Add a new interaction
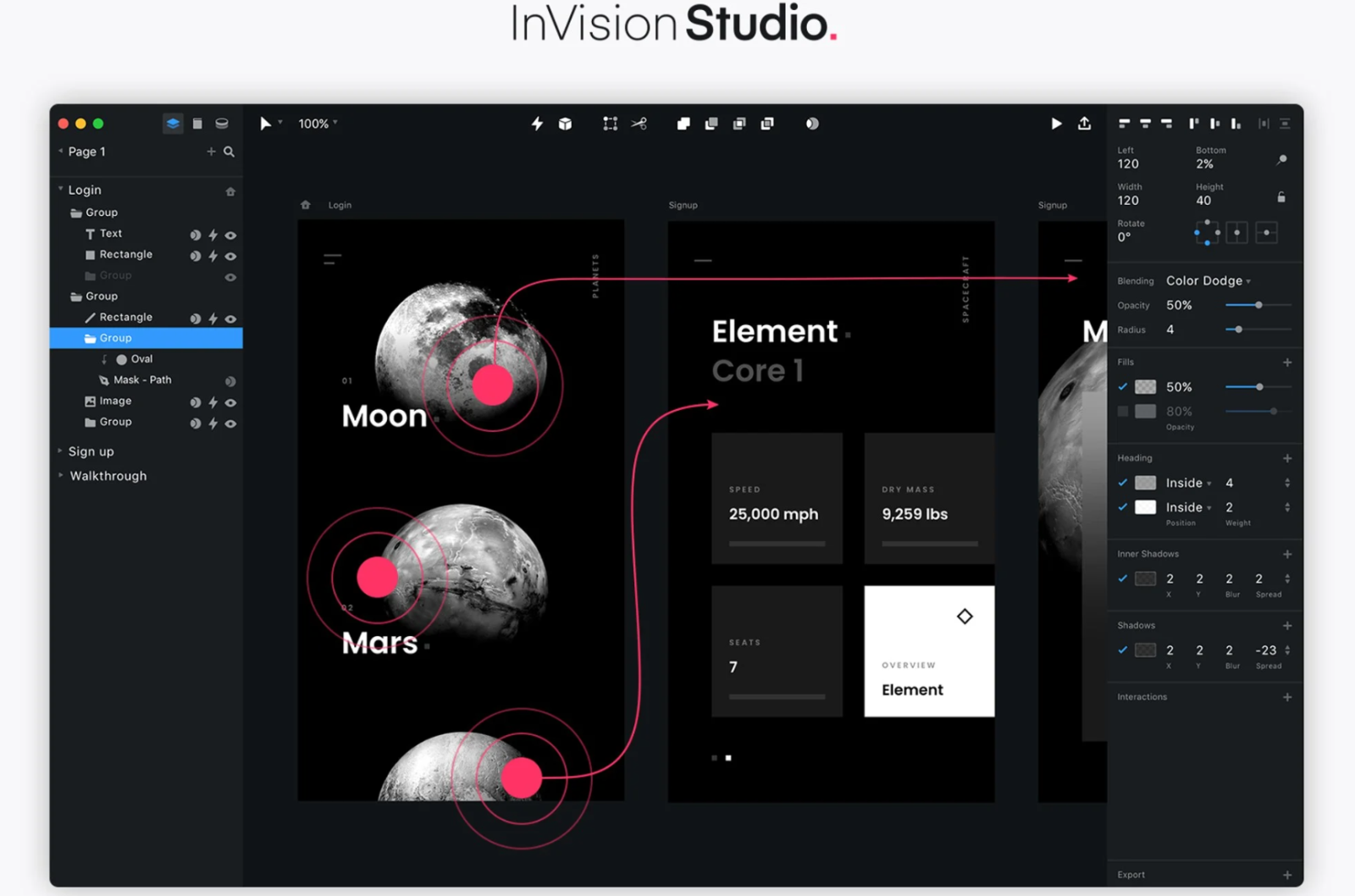This screenshot has width=1355, height=896. [1287, 697]
